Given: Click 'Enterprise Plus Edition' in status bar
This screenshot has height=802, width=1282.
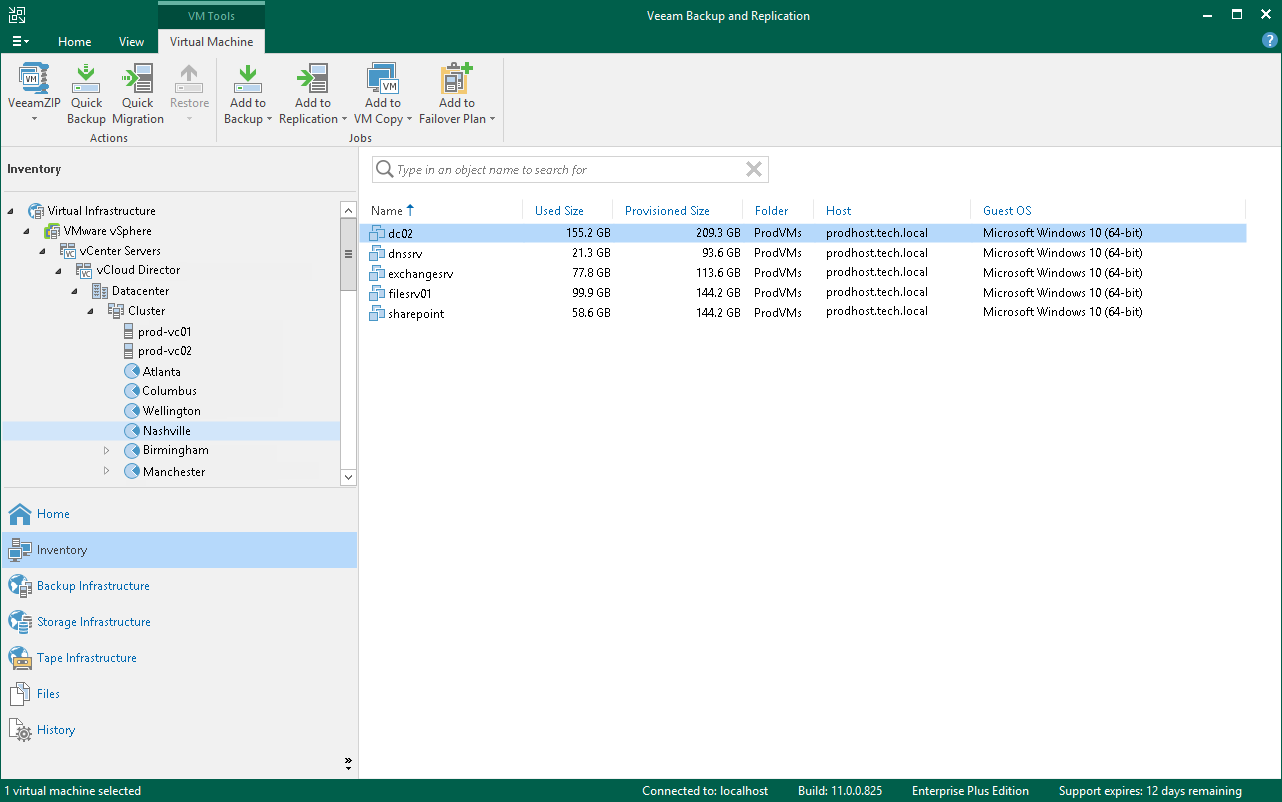Looking at the screenshot, I should tap(970, 791).
